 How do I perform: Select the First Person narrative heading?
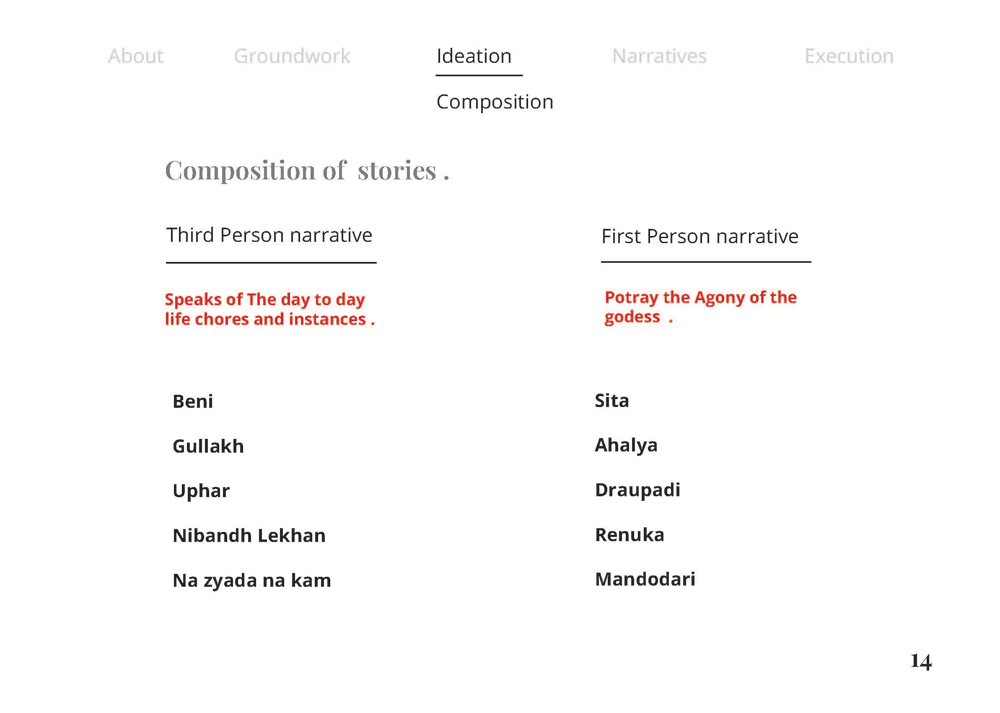click(x=700, y=237)
